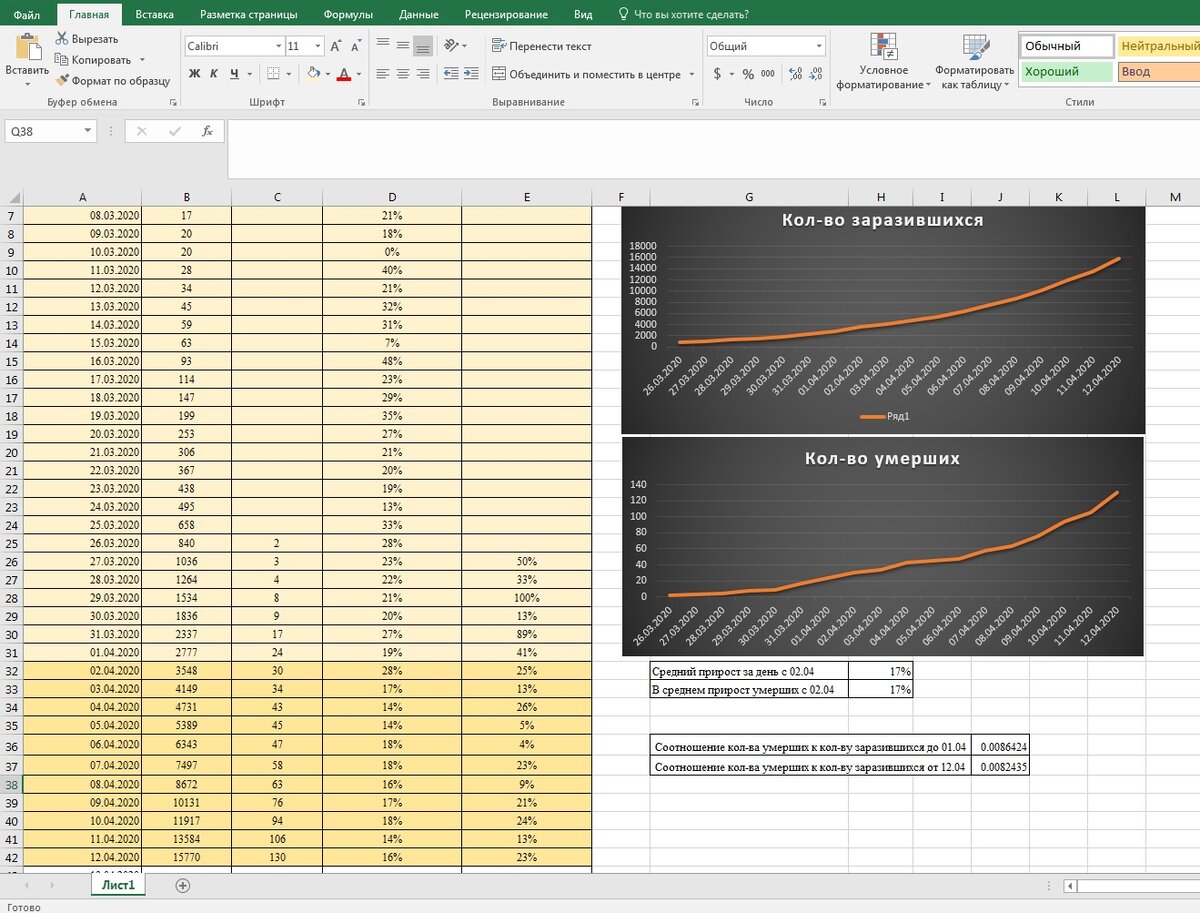Apply the Ввод orange cell style
This screenshot has height=913, width=1200.
tap(1158, 71)
